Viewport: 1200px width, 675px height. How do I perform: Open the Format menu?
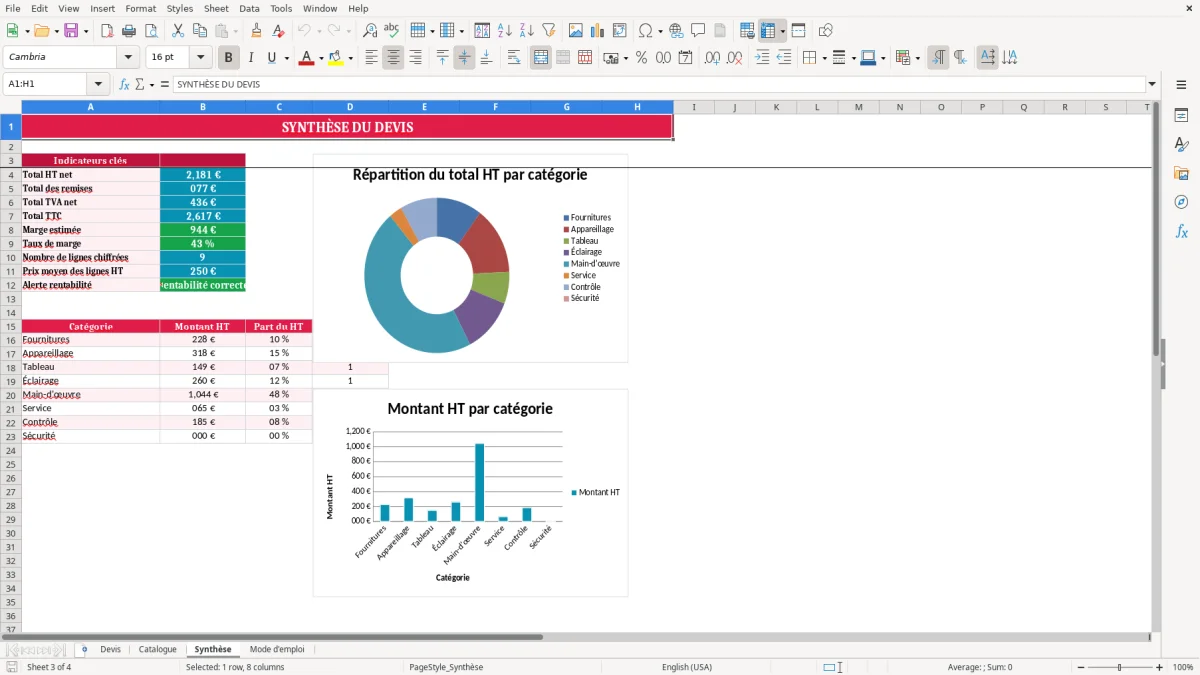click(140, 8)
